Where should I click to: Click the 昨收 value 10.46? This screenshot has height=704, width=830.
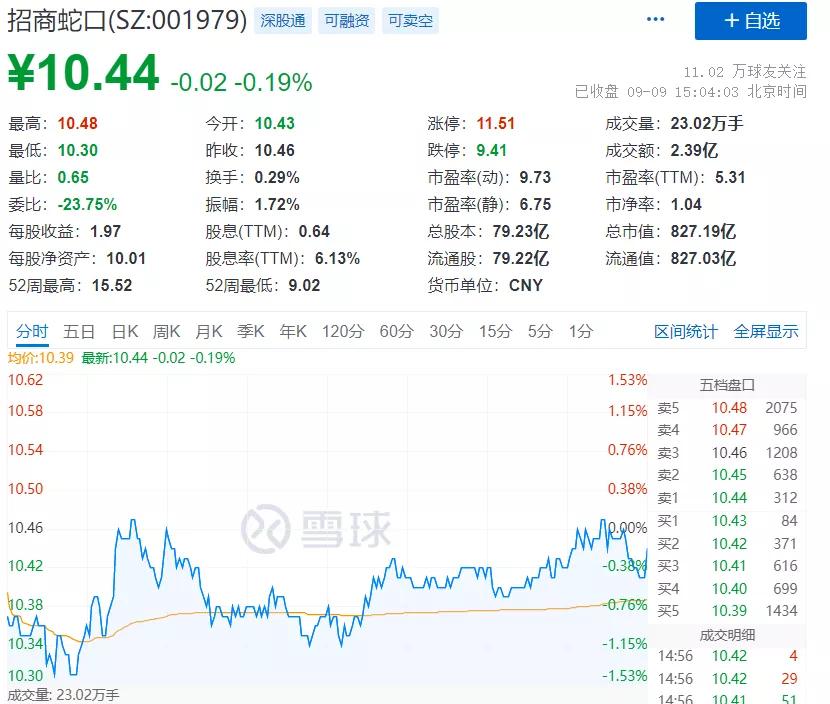(x=275, y=150)
